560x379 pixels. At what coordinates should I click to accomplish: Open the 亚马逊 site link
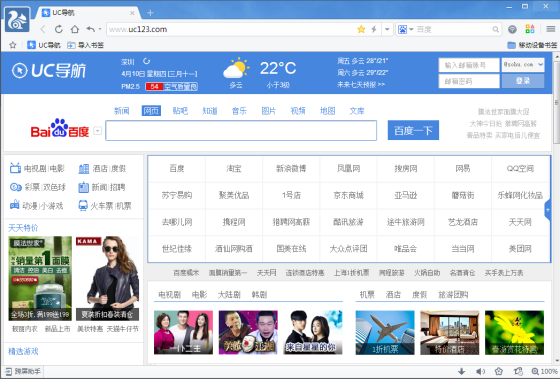[x=405, y=195]
